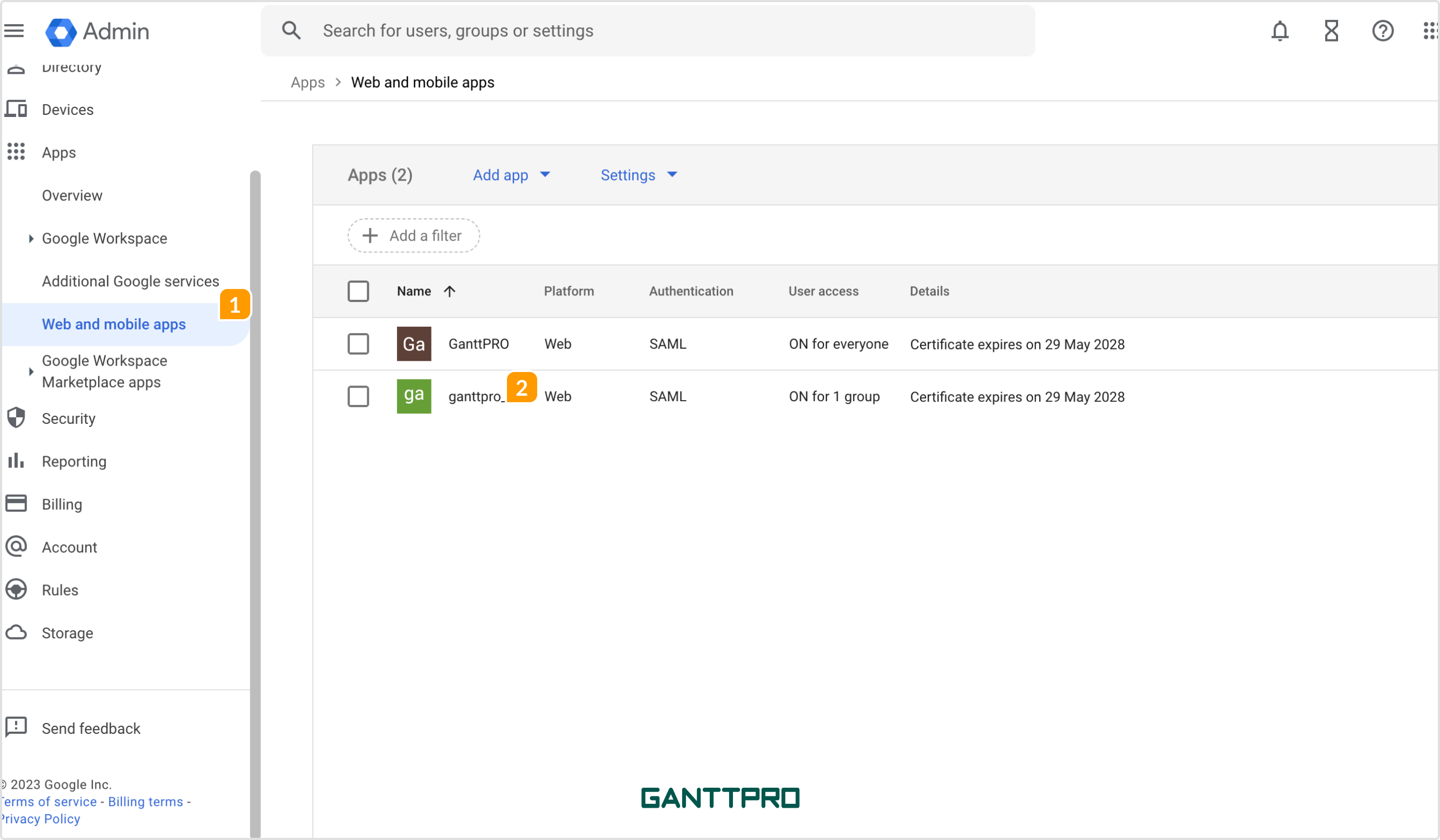Open the main hamburger menu
The width and height of the screenshot is (1440, 840).
coord(14,31)
